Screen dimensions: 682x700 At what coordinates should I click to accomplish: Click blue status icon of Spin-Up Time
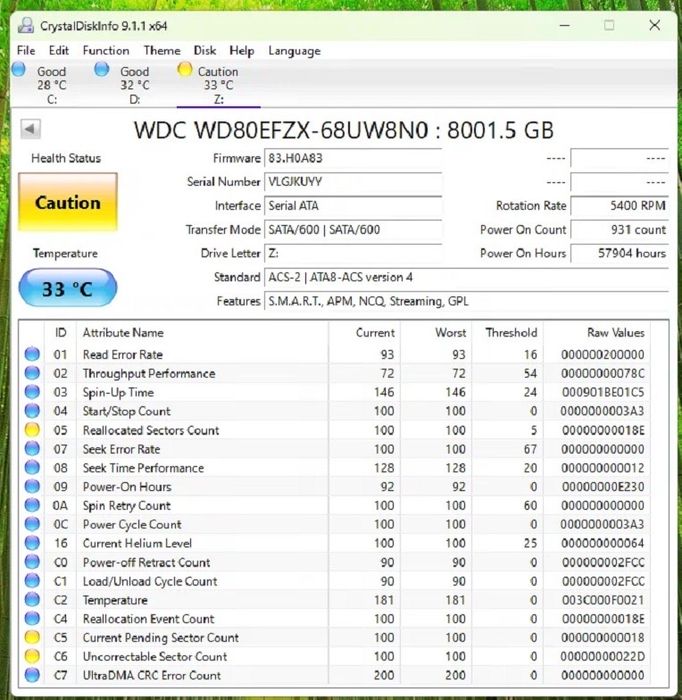click(32, 392)
